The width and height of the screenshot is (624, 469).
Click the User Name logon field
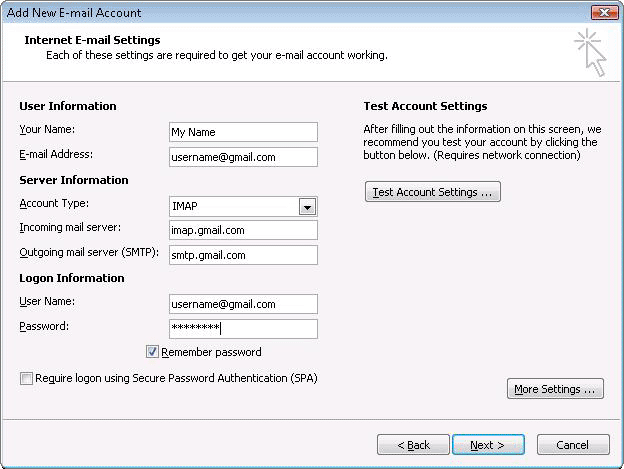coord(243,304)
